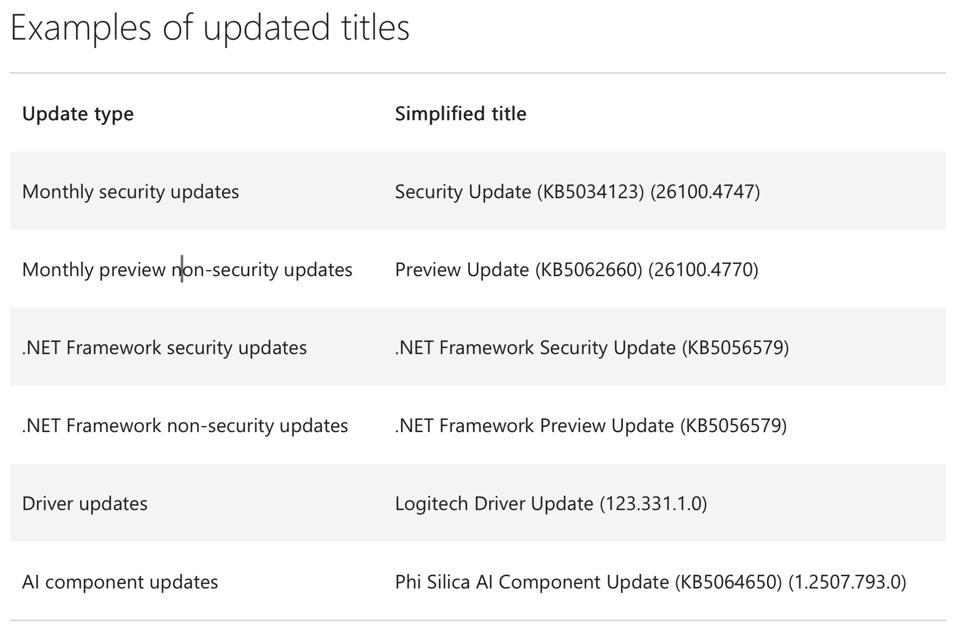Screen dimensions: 959x642
Task: Select the '.NET Framework security updates' cell
Action: click(164, 348)
